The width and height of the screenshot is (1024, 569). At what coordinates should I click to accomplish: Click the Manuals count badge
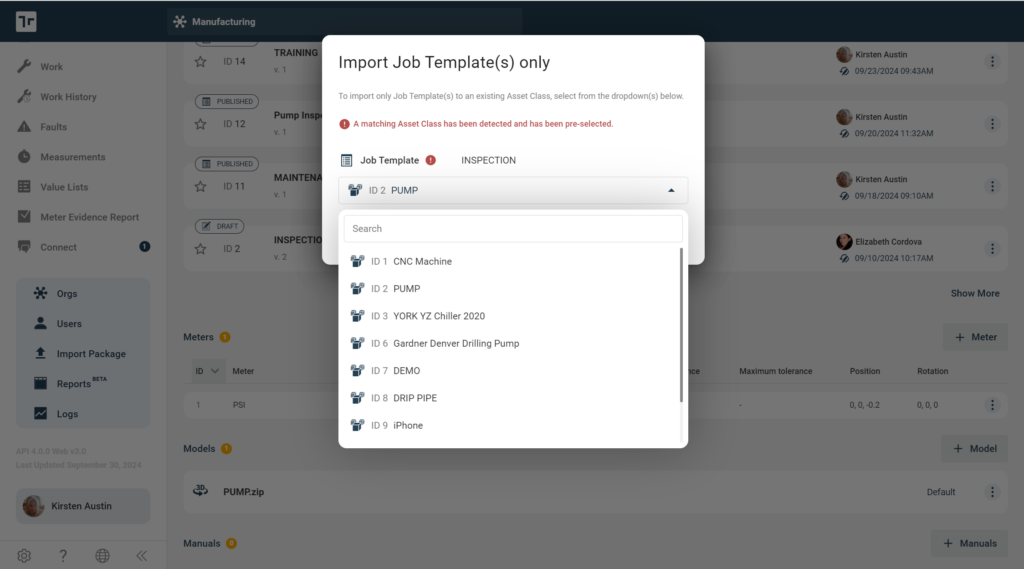[231, 544]
